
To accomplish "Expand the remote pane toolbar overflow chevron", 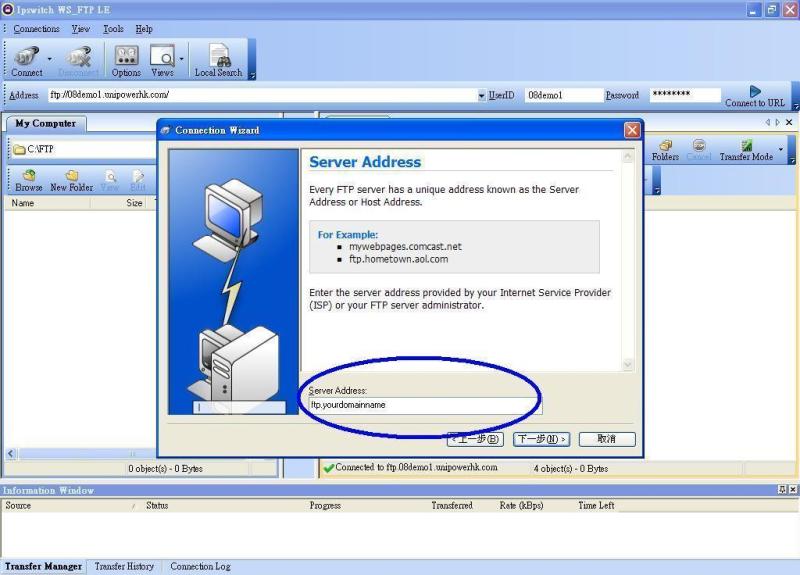I will [x=792, y=161].
